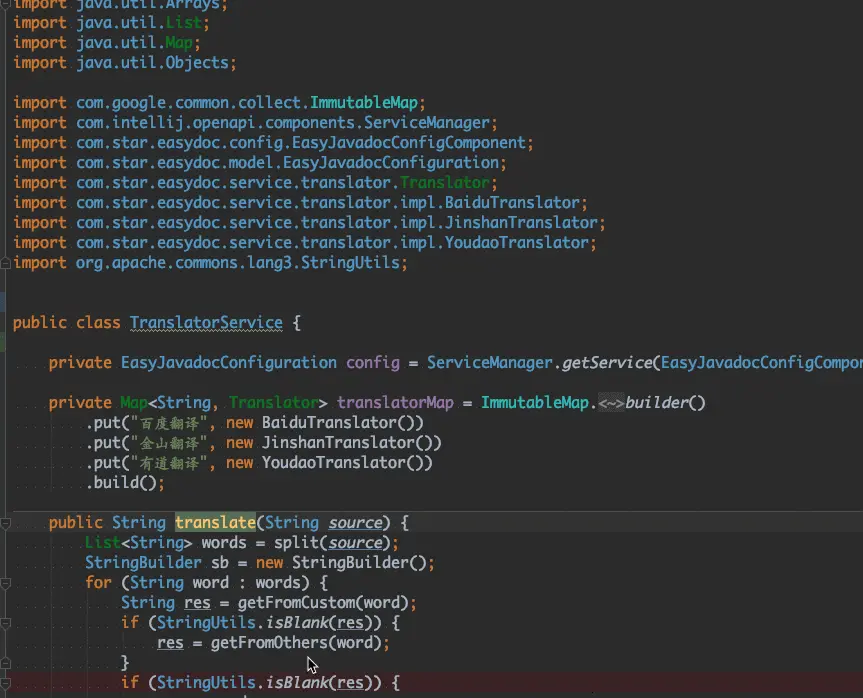Click the sb variable declaration

pyautogui.click(x=220, y=563)
